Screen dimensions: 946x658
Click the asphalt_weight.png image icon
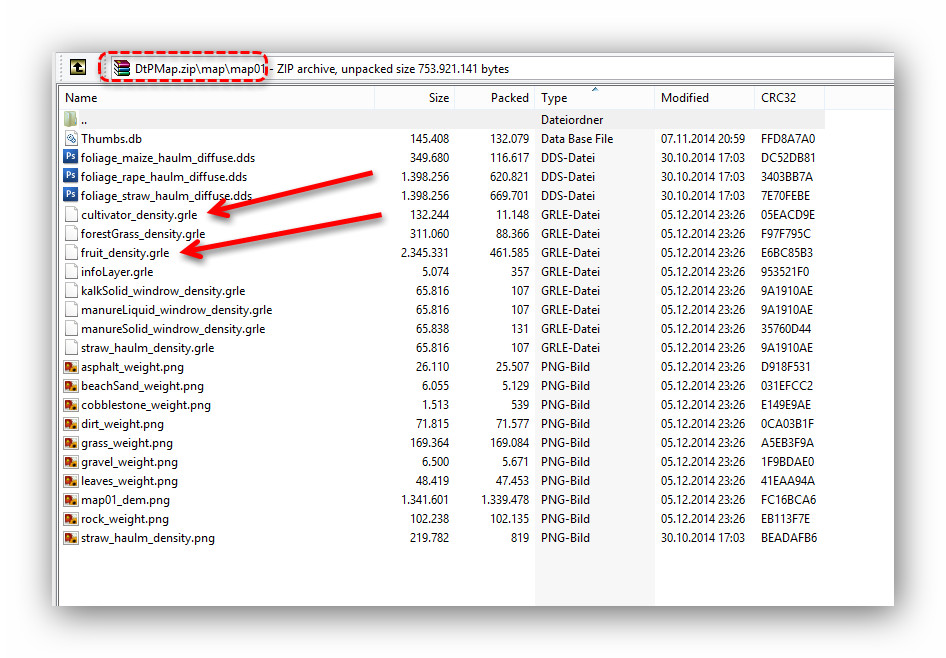[x=71, y=367]
